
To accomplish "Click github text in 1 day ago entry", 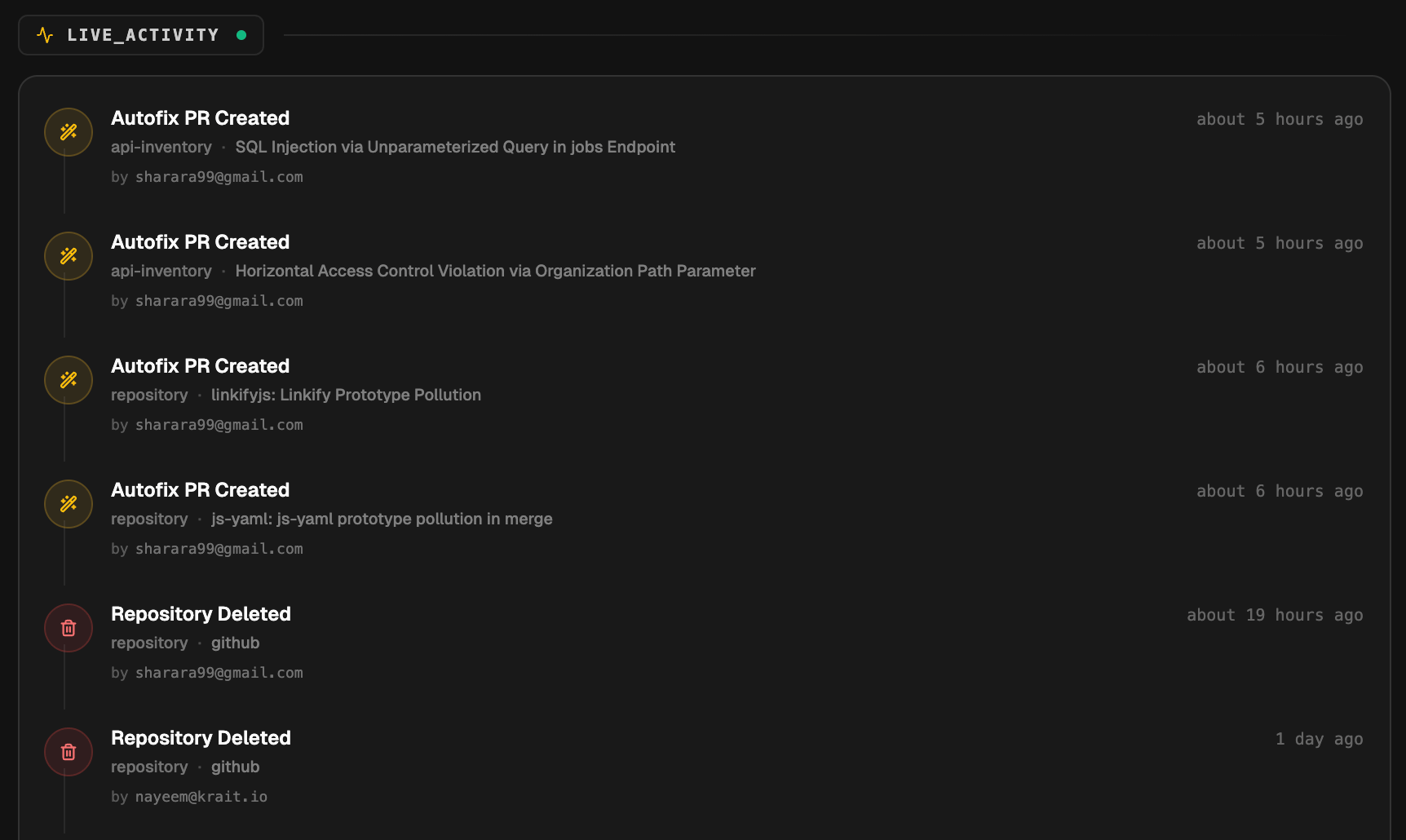I will 235,767.
